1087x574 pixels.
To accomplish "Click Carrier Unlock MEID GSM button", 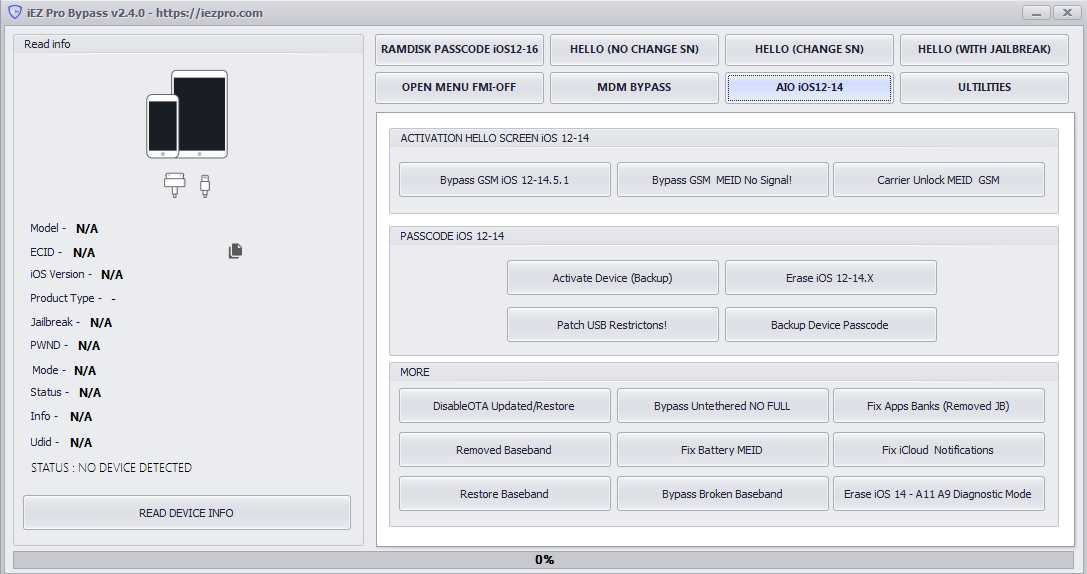I will [939, 180].
